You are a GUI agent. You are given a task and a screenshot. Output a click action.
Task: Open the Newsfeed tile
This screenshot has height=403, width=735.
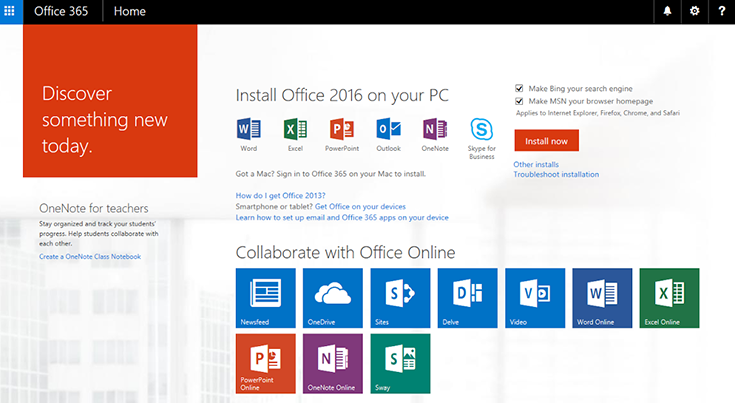(266, 298)
